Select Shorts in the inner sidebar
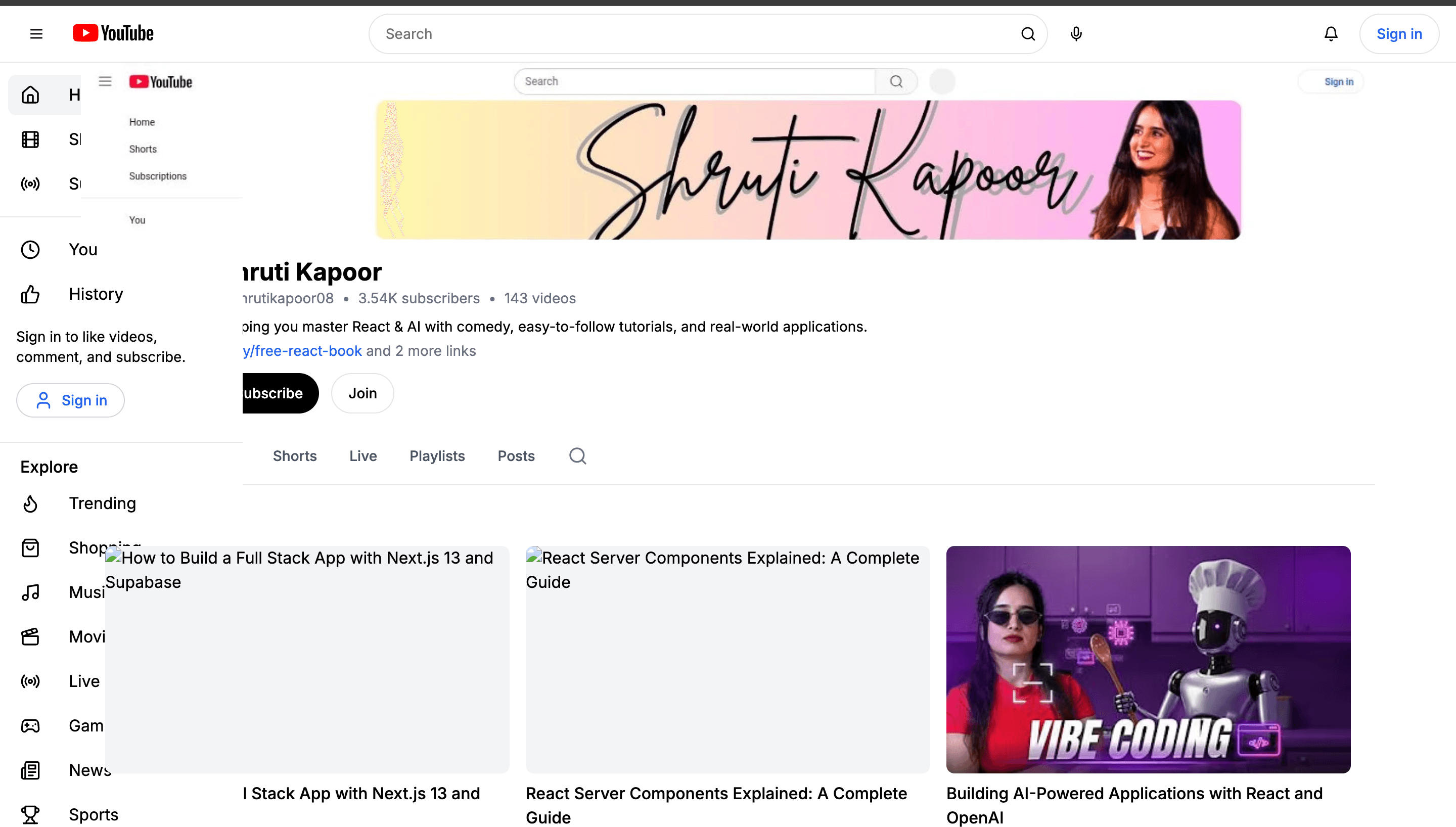This screenshot has height=827, width=1456. point(143,149)
